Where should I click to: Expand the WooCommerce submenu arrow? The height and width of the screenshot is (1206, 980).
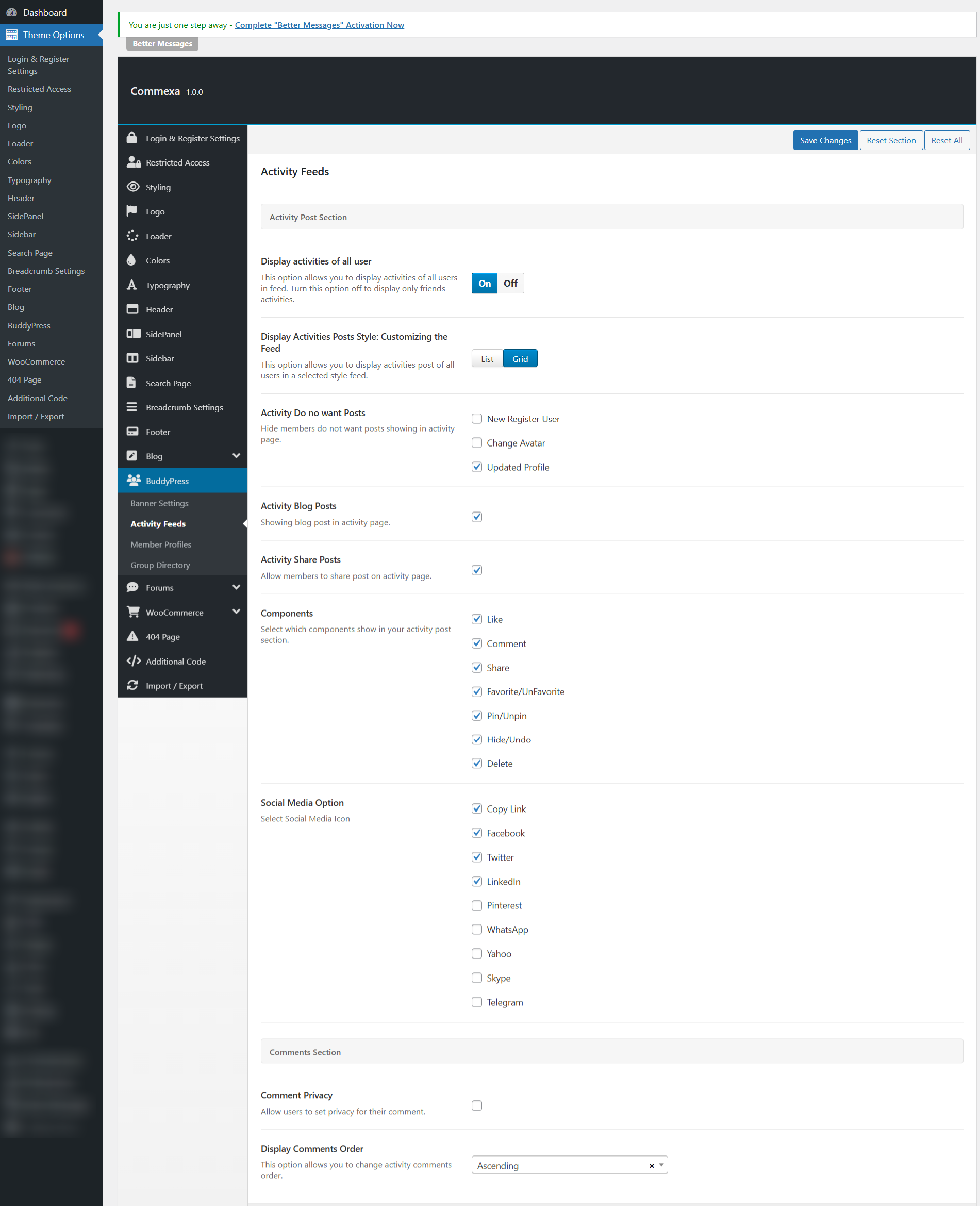pyautogui.click(x=236, y=612)
